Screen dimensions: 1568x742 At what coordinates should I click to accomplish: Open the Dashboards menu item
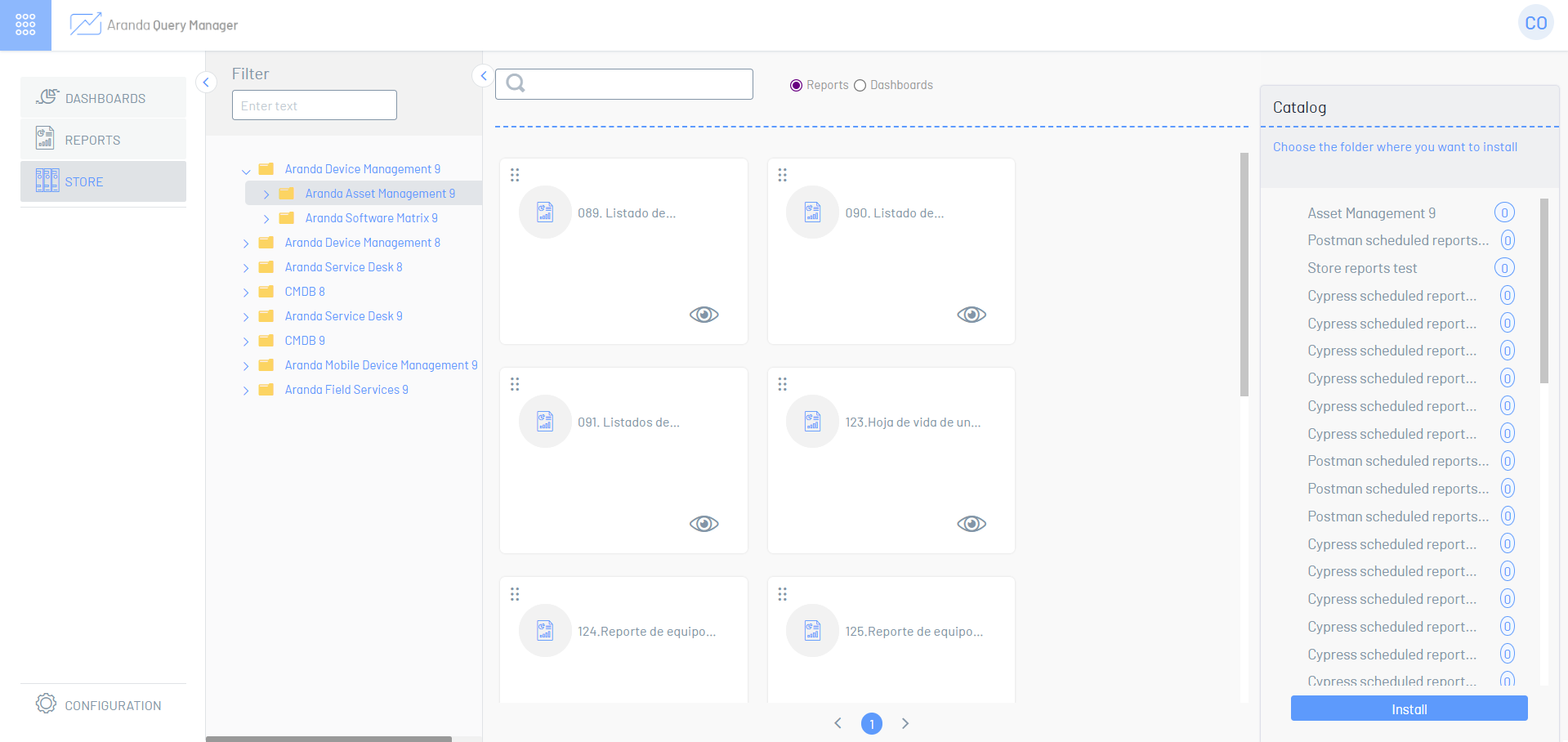coord(104,98)
